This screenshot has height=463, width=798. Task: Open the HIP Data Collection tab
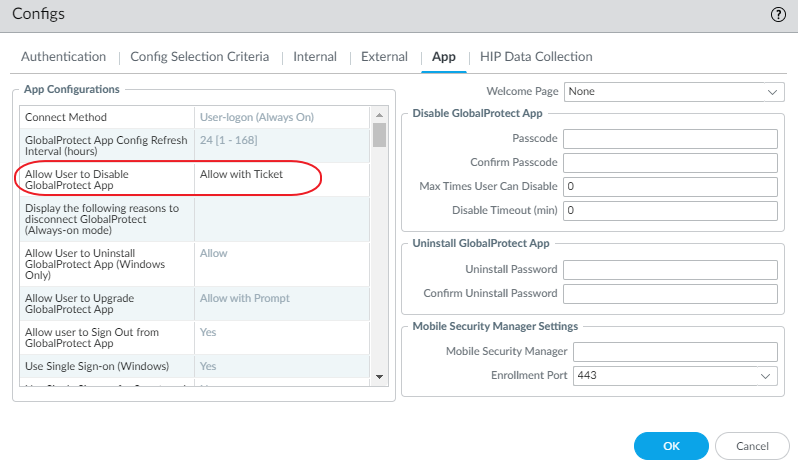pos(536,57)
